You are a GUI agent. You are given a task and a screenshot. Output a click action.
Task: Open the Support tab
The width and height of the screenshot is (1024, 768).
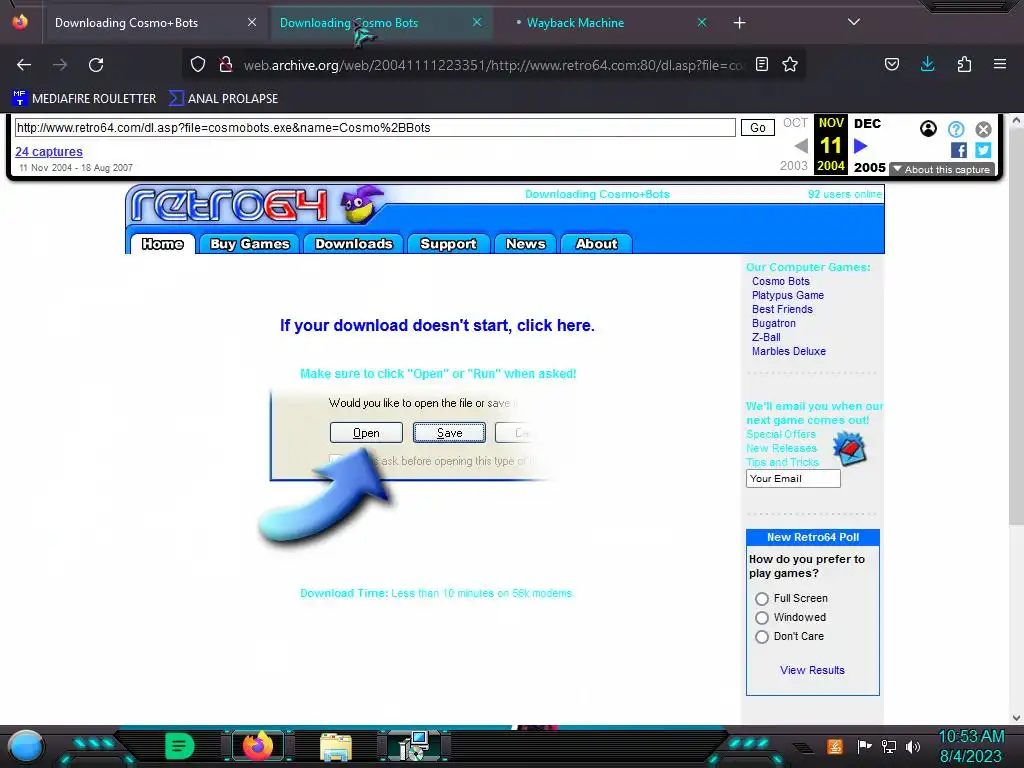(448, 244)
